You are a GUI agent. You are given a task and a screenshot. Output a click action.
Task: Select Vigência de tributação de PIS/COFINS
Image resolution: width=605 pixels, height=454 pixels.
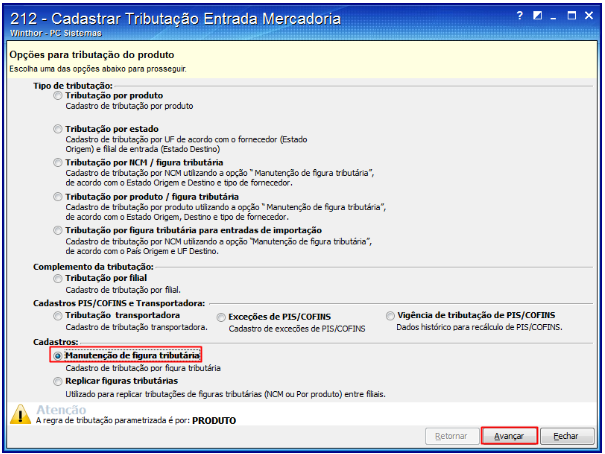click(390, 316)
